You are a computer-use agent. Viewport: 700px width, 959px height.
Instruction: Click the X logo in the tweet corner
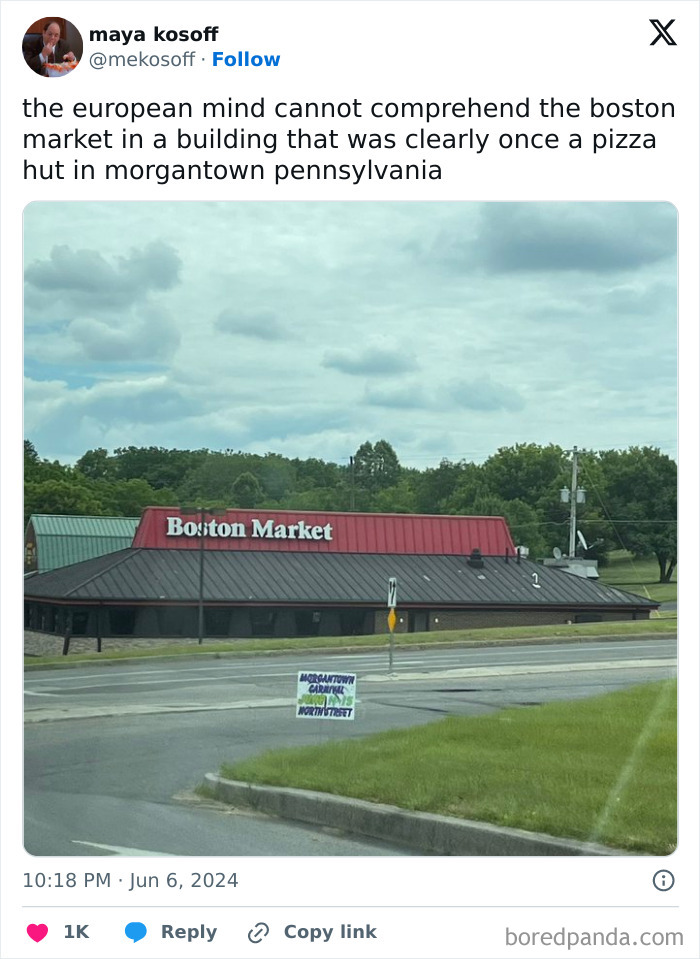point(663,32)
